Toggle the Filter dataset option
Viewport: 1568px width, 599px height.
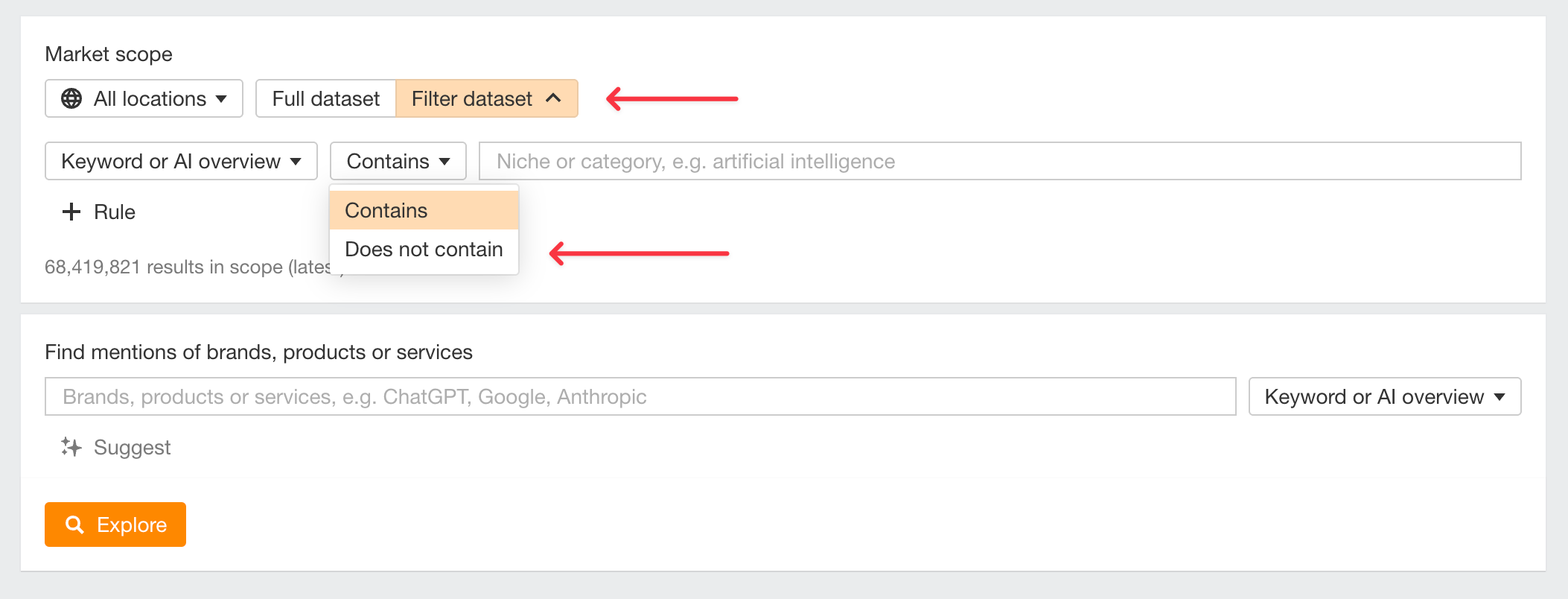click(x=487, y=98)
